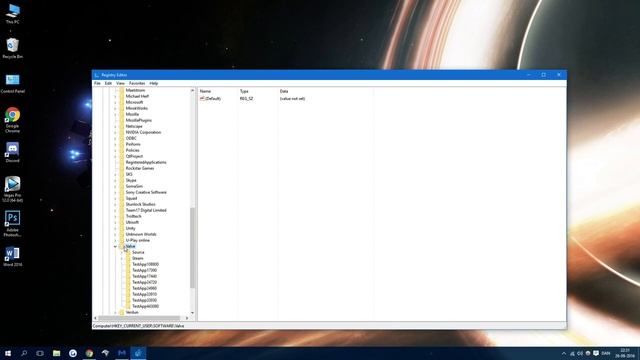Launch the Word 2016 desktop shortcut
This screenshot has width=640, height=360.
coord(13,256)
